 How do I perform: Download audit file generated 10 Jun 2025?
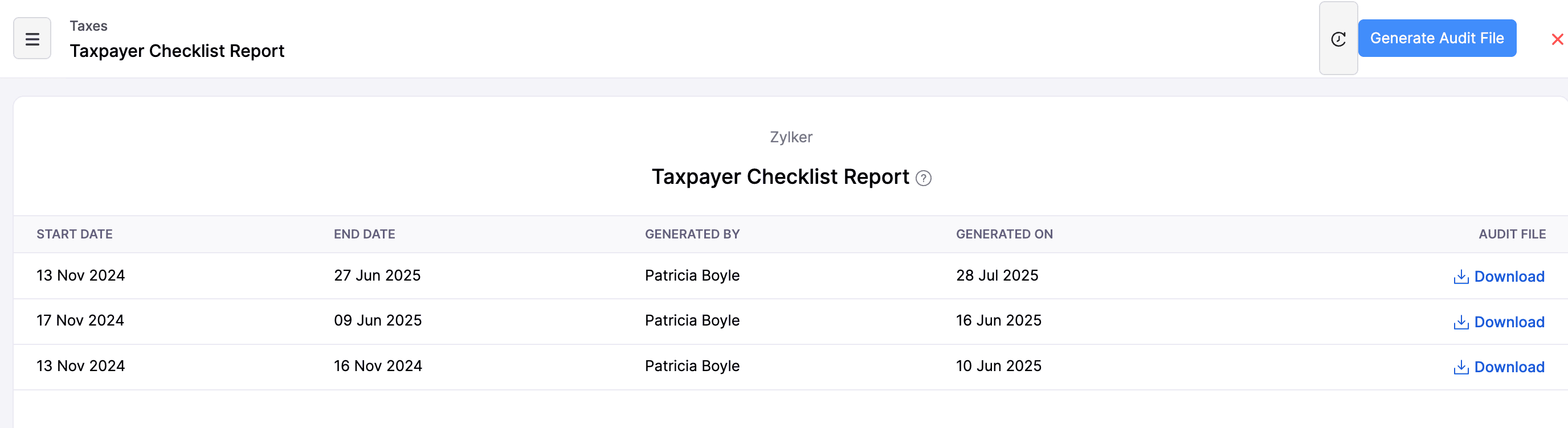[1498, 367]
